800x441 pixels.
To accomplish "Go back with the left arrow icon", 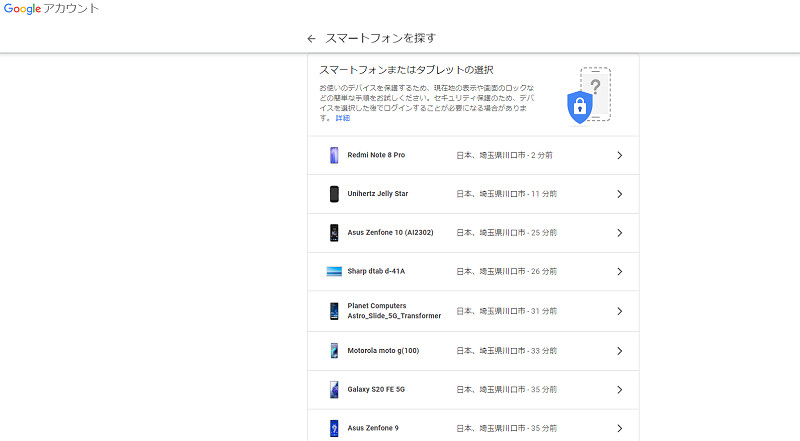I will [x=311, y=38].
